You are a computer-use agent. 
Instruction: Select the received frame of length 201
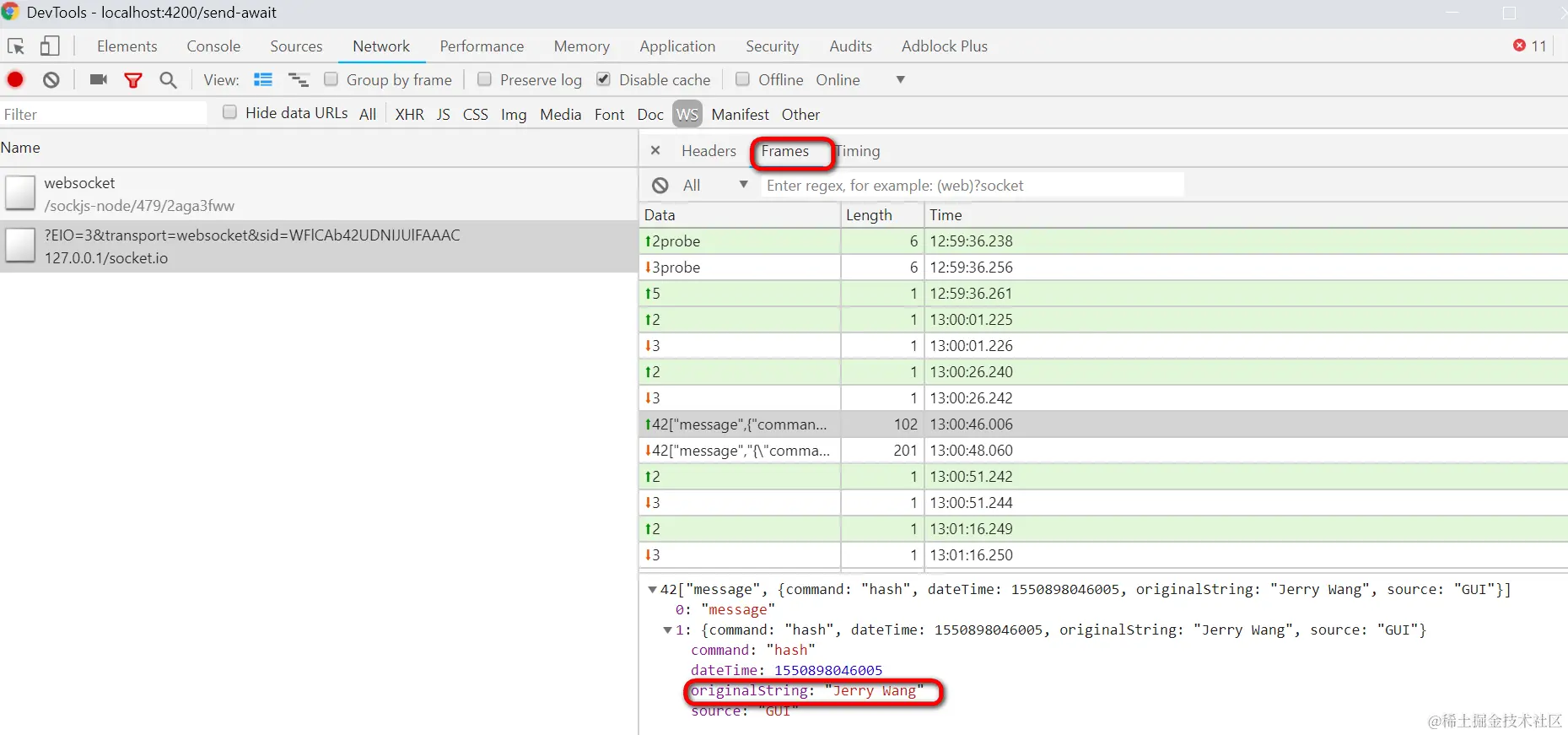pyautogui.click(x=1103, y=451)
